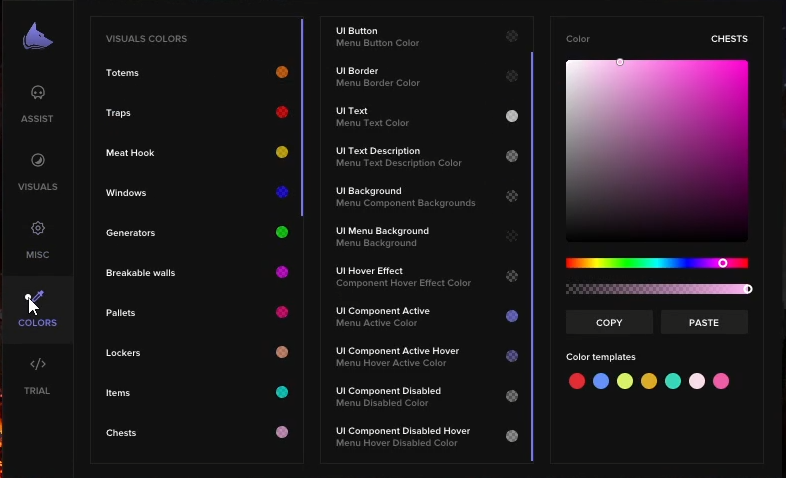Open the Visuals section icon
The width and height of the screenshot is (786, 478).
38,160
